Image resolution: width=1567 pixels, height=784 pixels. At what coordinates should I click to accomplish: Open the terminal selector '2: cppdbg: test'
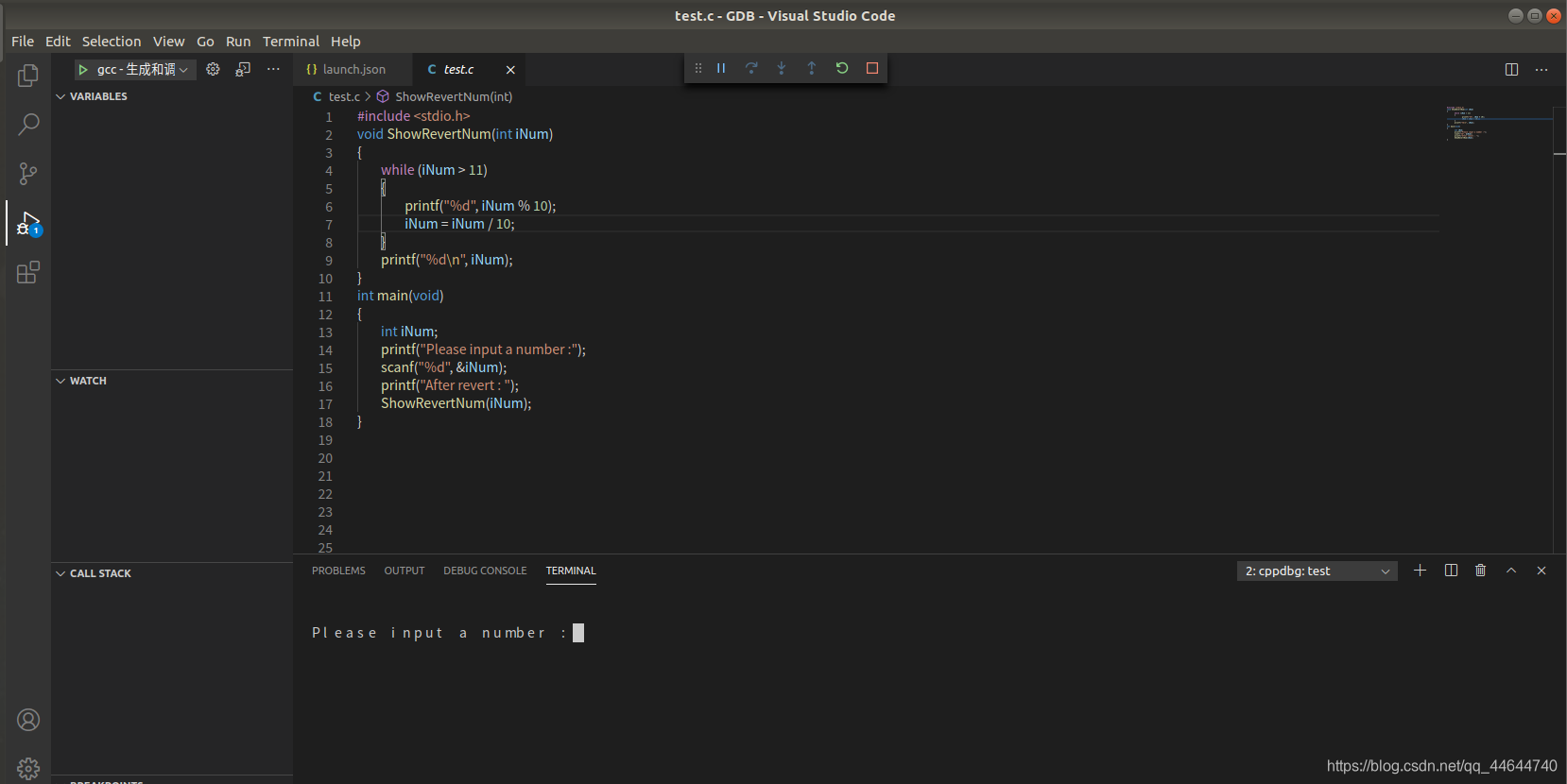click(1317, 571)
